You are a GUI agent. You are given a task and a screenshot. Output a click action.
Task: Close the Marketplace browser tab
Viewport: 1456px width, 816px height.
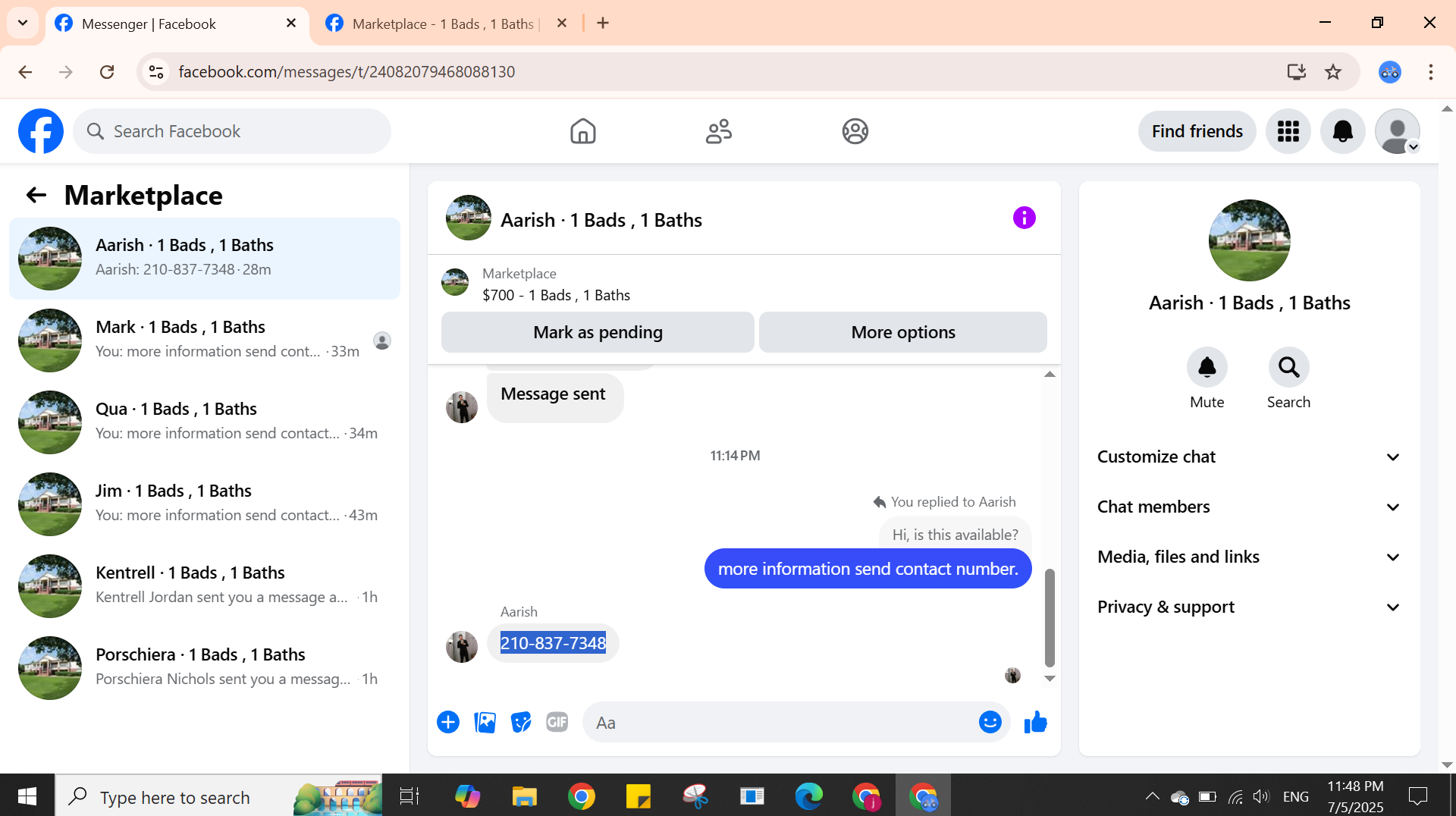tap(562, 24)
